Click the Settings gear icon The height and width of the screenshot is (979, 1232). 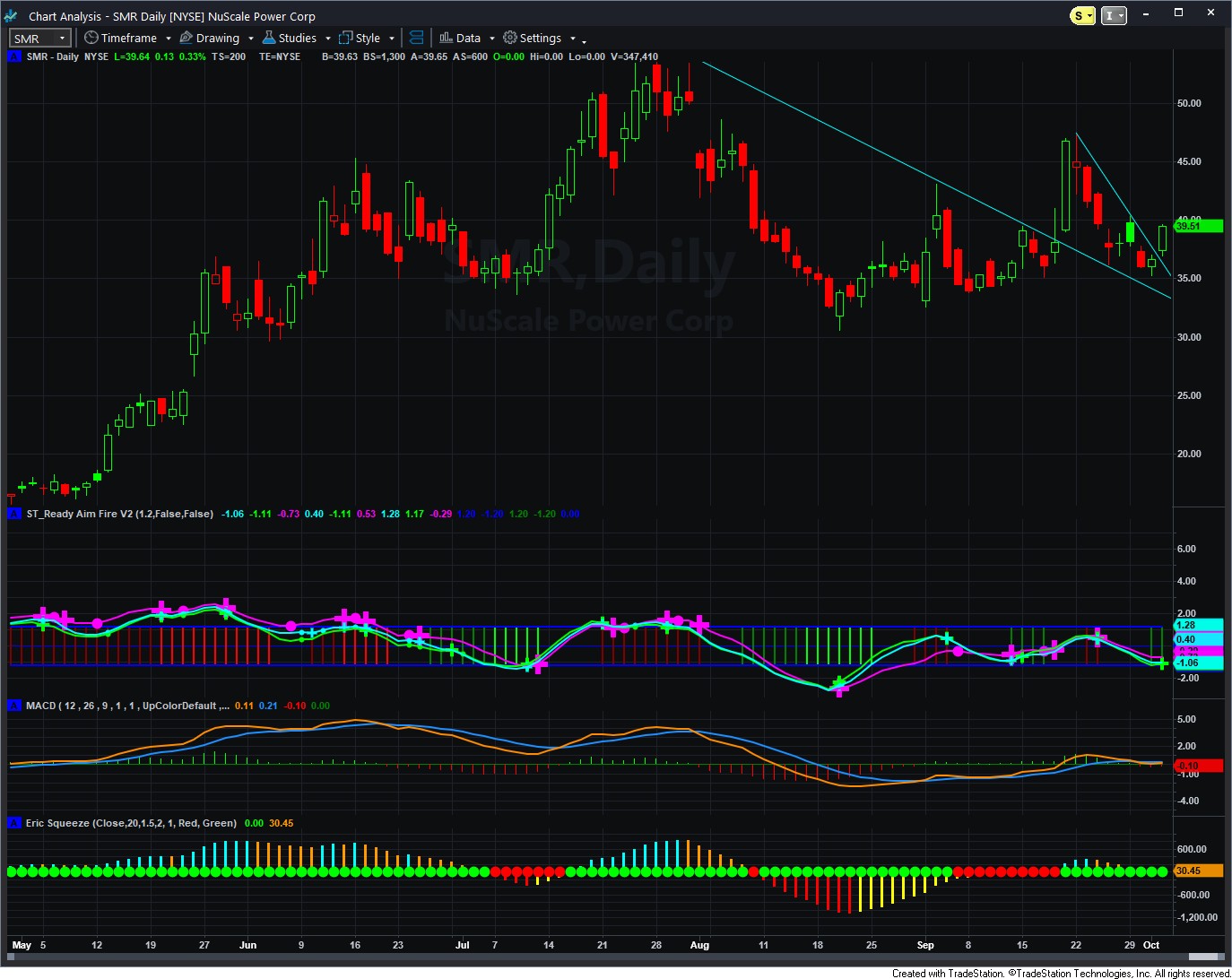pyautogui.click(x=510, y=38)
